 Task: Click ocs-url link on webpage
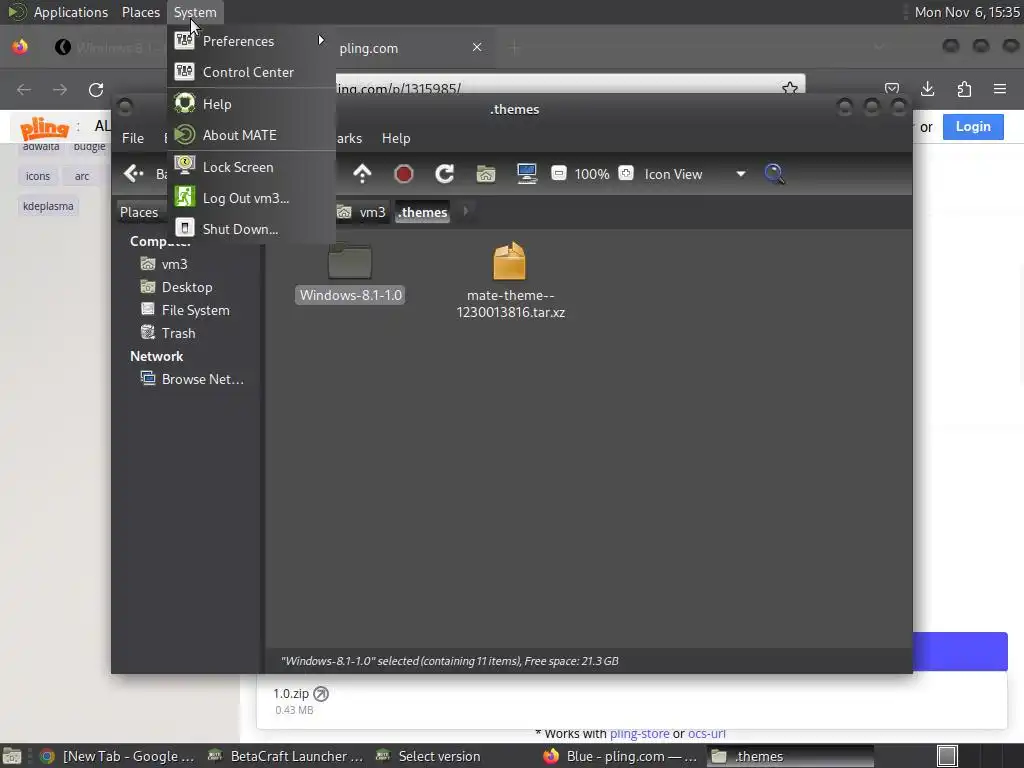(707, 733)
